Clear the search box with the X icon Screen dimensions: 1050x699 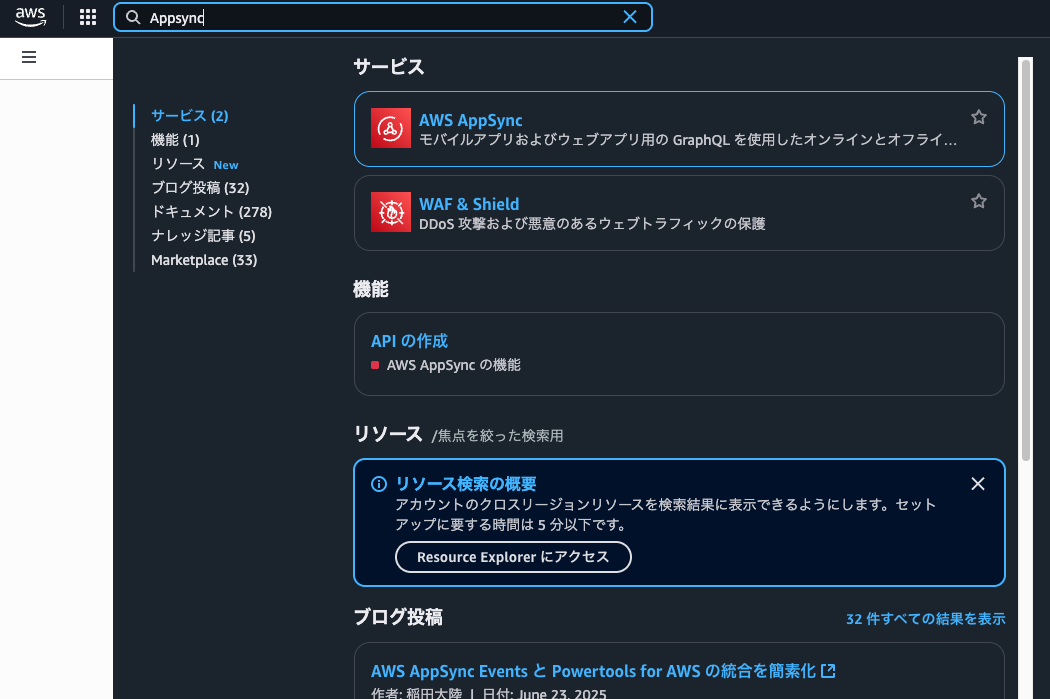coord(630,17)
